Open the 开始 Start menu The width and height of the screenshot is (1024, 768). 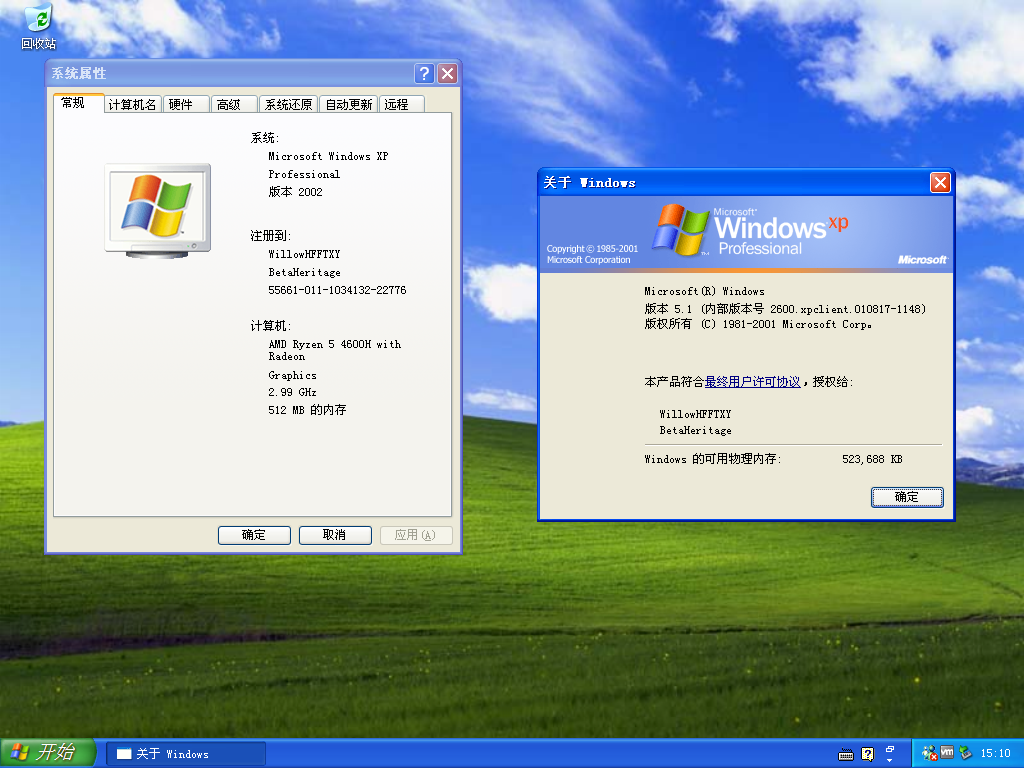(48, 753)
